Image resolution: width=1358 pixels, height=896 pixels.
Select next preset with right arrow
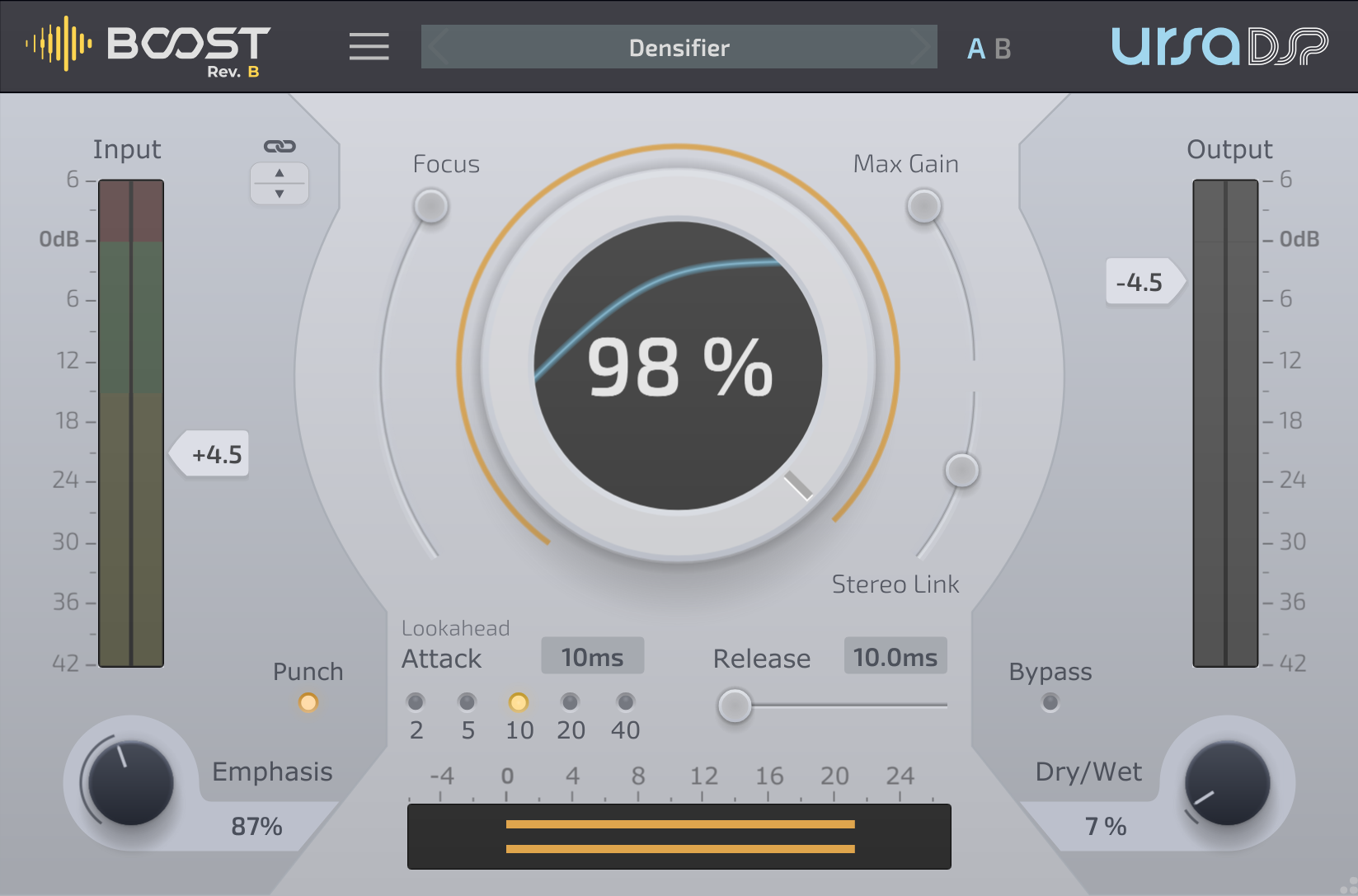click(x=919, y=47)
